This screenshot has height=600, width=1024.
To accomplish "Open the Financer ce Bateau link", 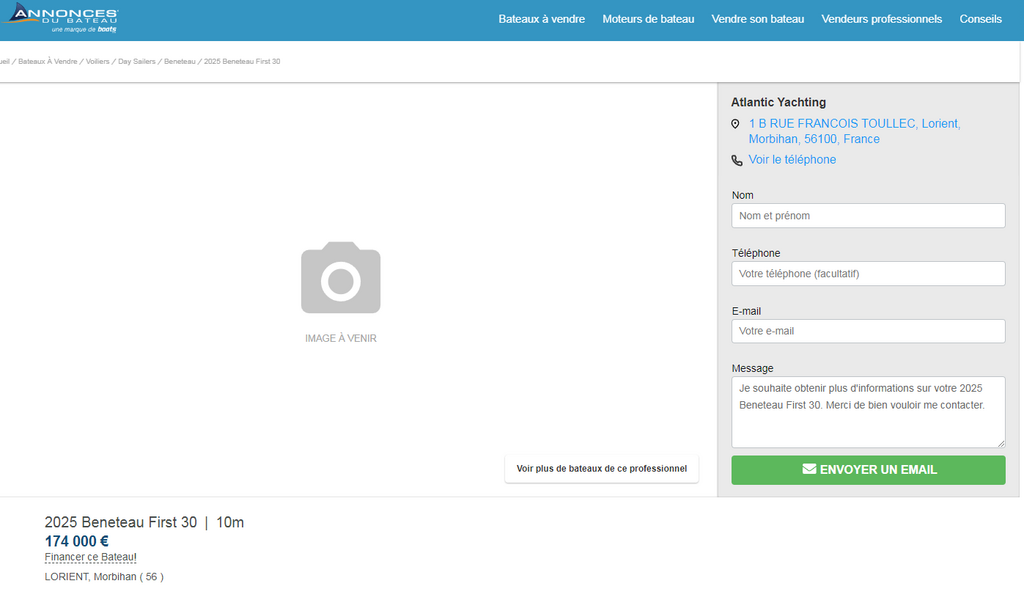I will click(91, 558).
